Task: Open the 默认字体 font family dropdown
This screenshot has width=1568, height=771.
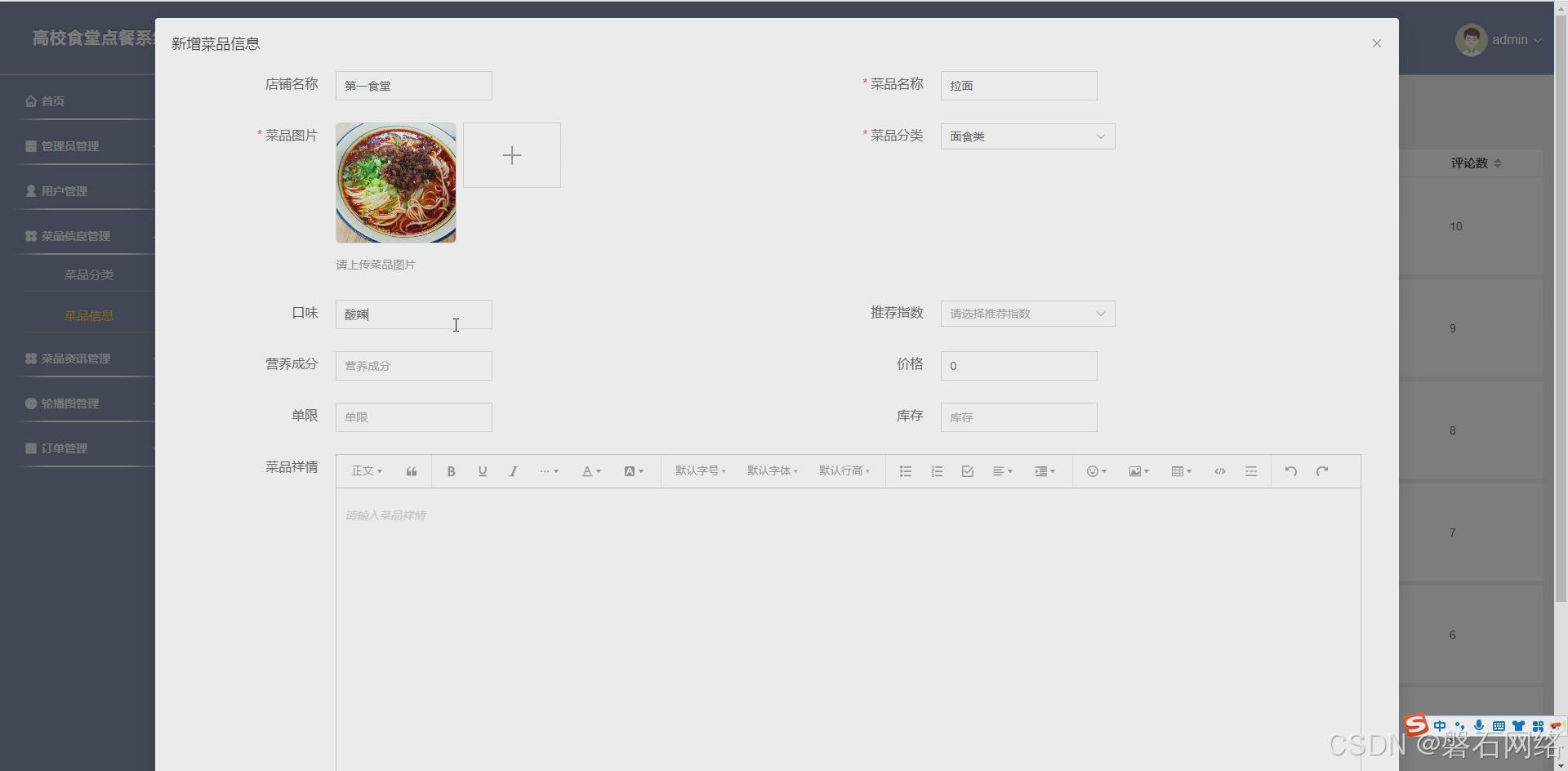Action: (772, 471)
